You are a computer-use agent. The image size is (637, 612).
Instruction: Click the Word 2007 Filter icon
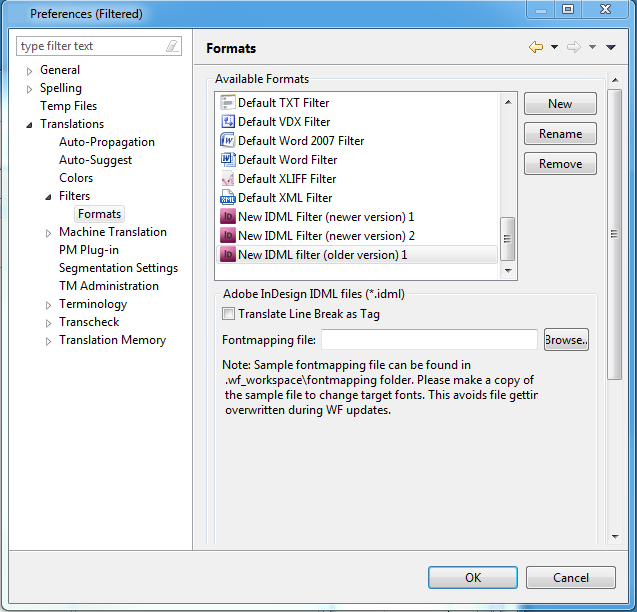pos(228,141)
